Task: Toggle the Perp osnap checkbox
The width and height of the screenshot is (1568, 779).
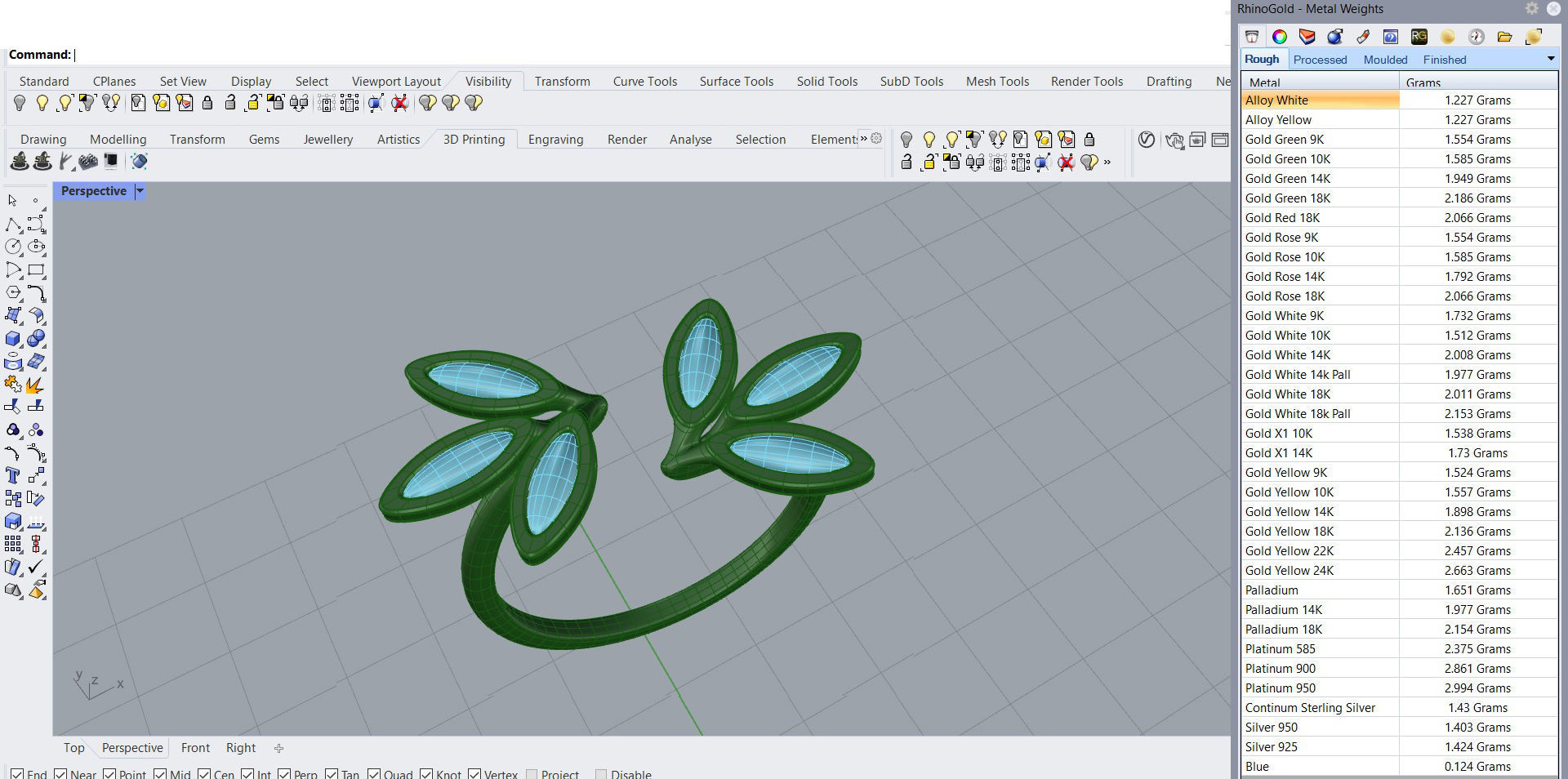Action: tap(284, 774)
